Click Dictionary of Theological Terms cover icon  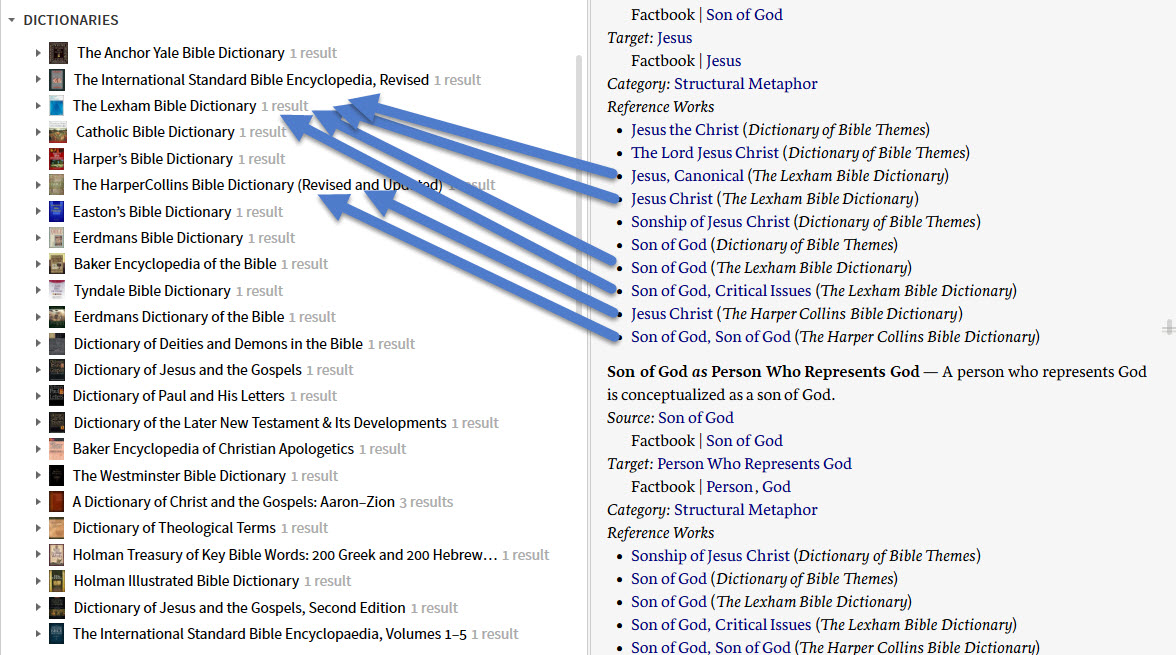(57, 528)
